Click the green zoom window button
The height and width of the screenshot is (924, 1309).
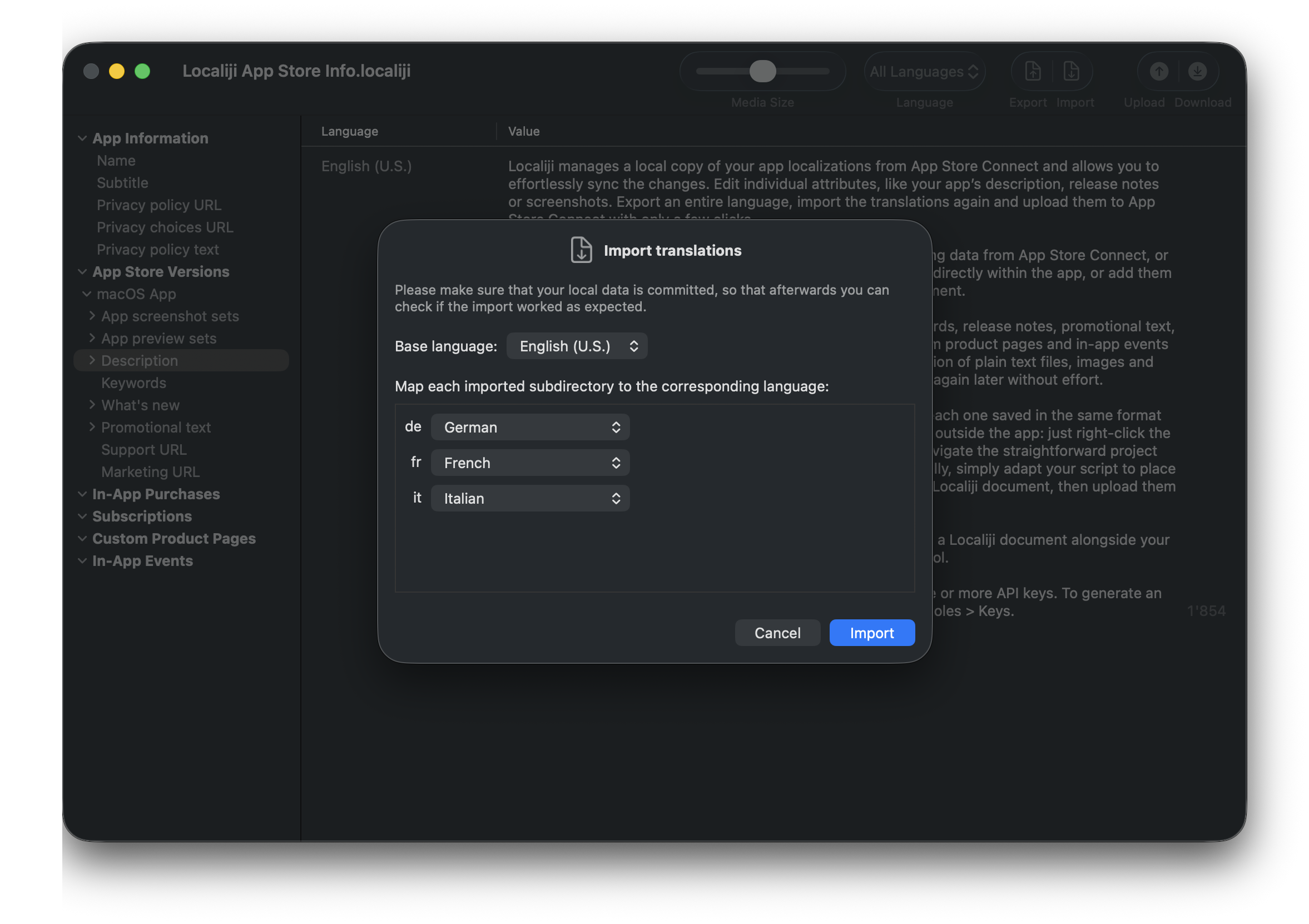point(142,71)
